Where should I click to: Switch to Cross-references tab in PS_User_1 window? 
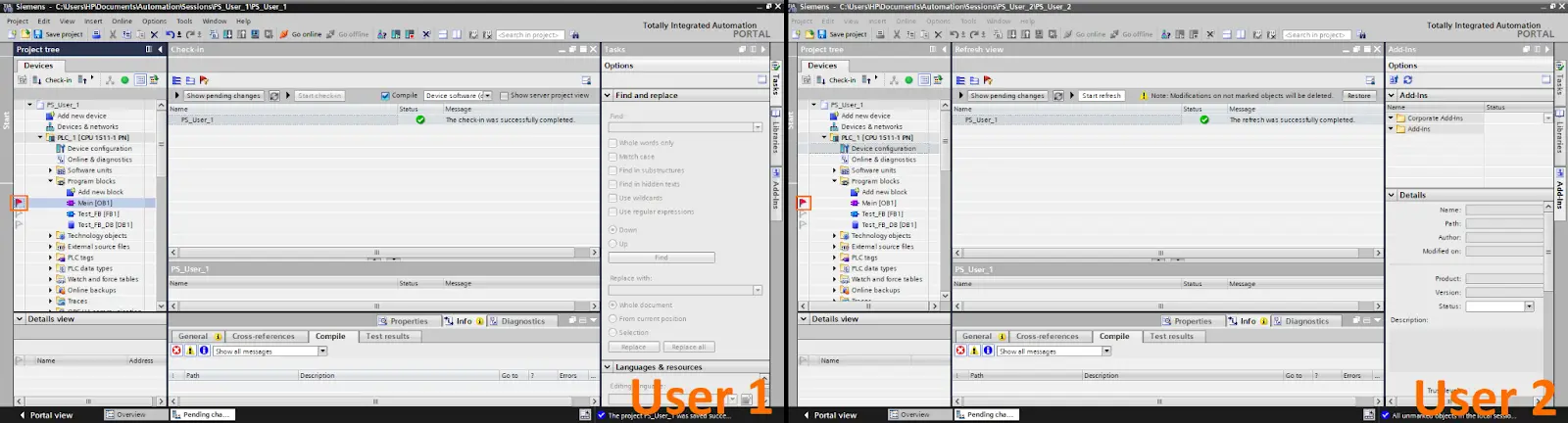pyautogui.click(x=263, y=336)
